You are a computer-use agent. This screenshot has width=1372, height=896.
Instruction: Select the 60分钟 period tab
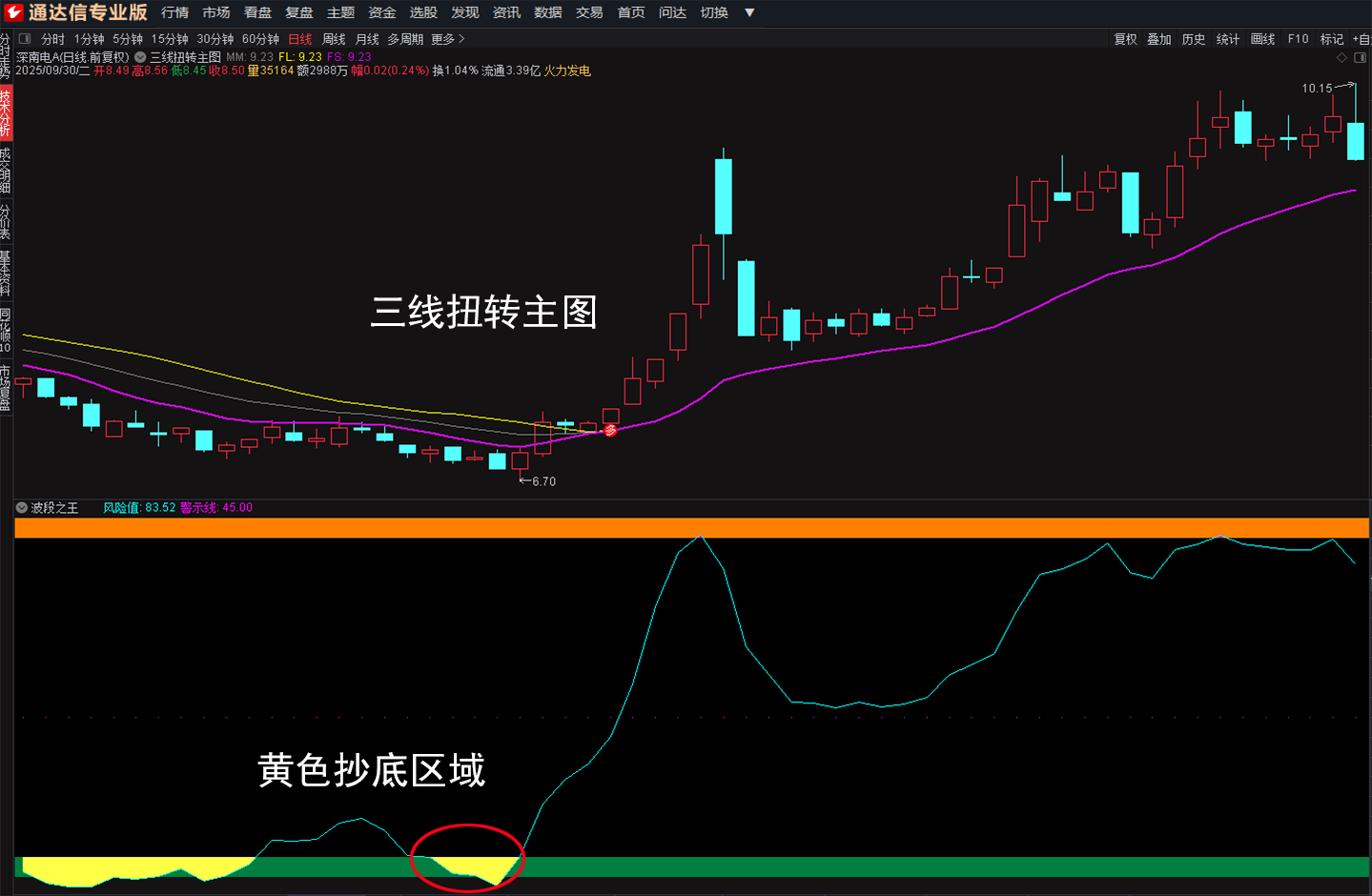[260, 39]
